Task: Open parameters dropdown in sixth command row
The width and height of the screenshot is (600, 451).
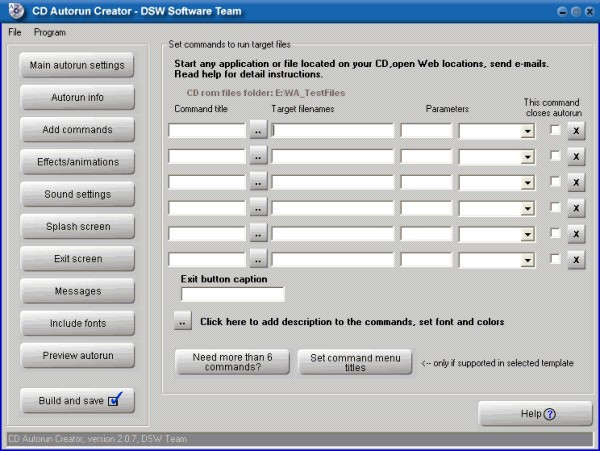Action: tap(527, 261)
